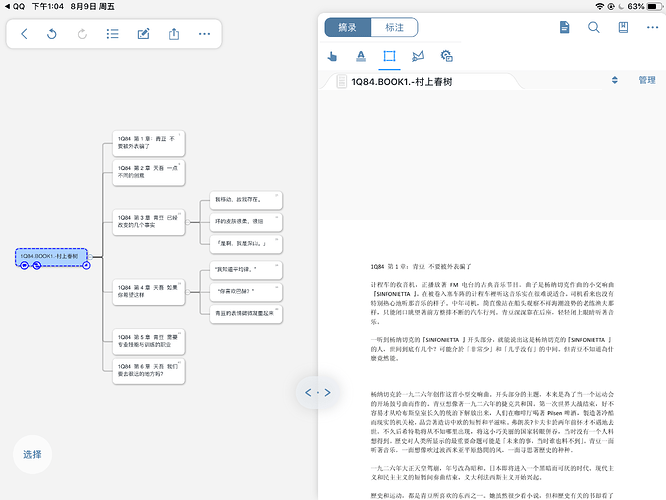Select the 1Q84 第4章 node

click(149, 292)
